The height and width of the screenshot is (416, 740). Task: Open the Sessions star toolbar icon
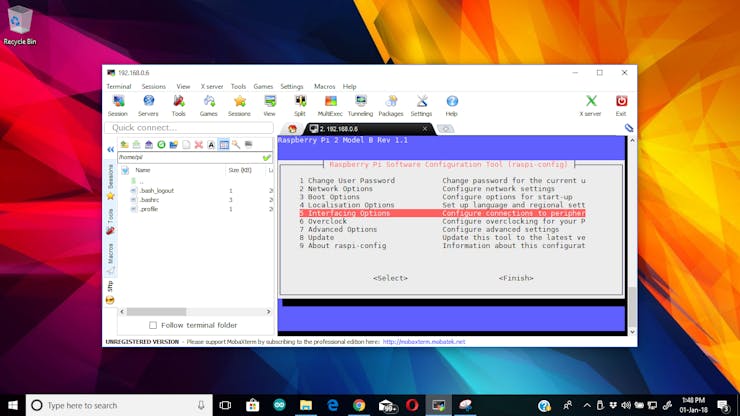pos(239,105)
